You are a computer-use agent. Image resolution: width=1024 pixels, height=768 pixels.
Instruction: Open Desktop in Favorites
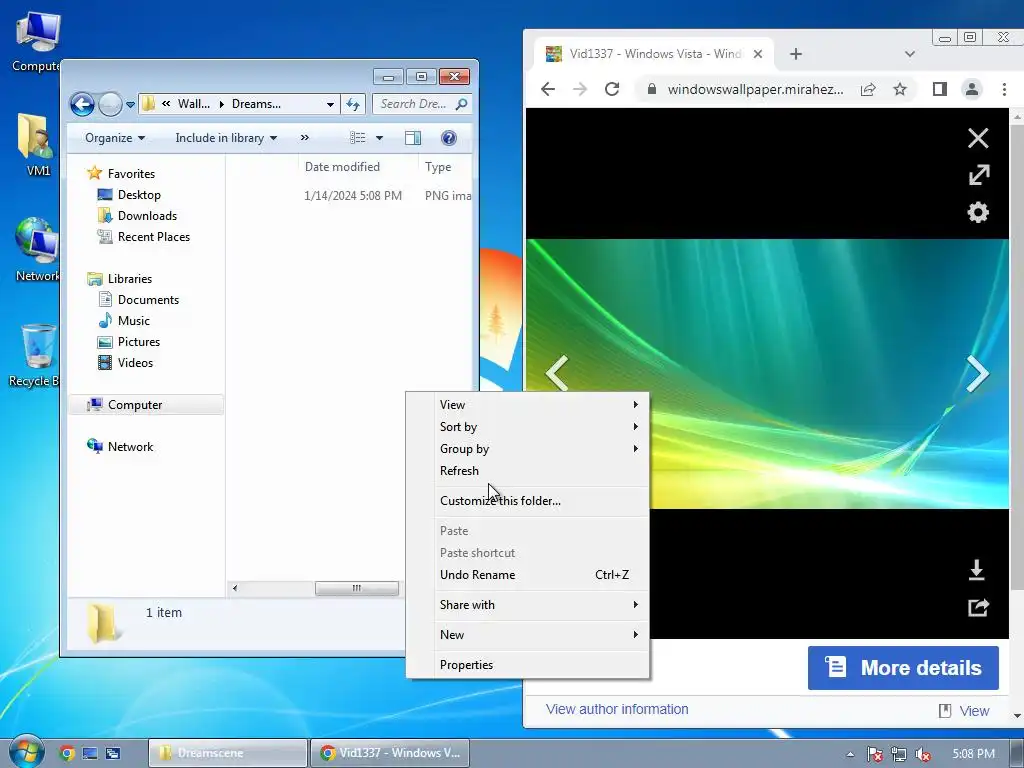click(138, 195)
